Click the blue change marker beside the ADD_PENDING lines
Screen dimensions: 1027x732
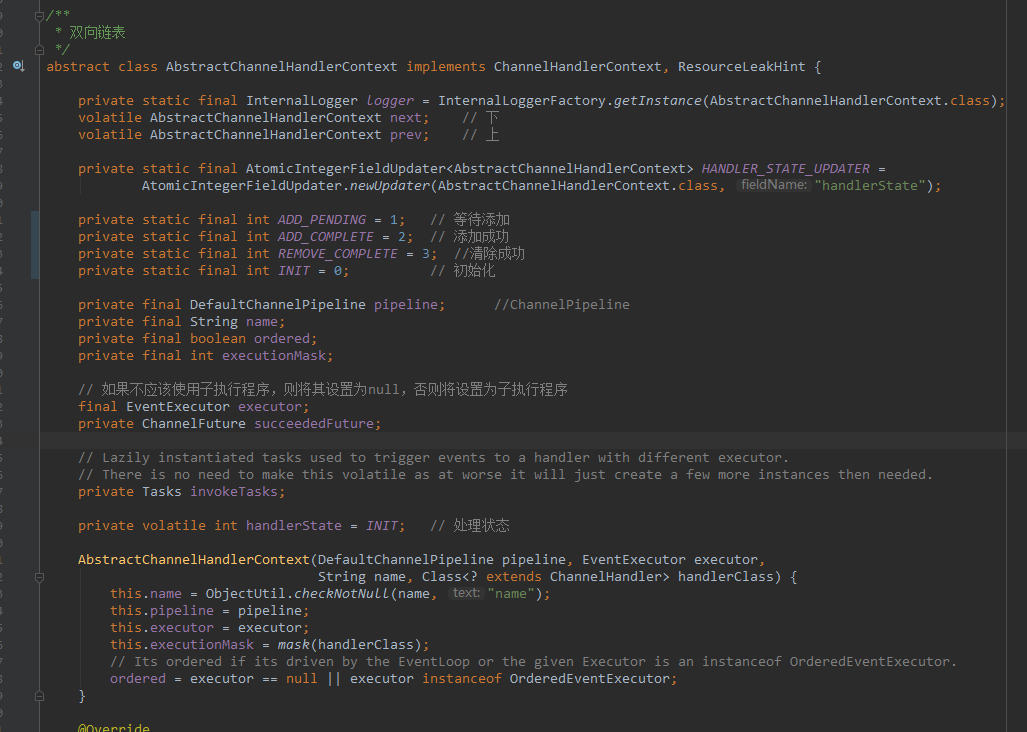pyautogui.click(x=35, y=245)
